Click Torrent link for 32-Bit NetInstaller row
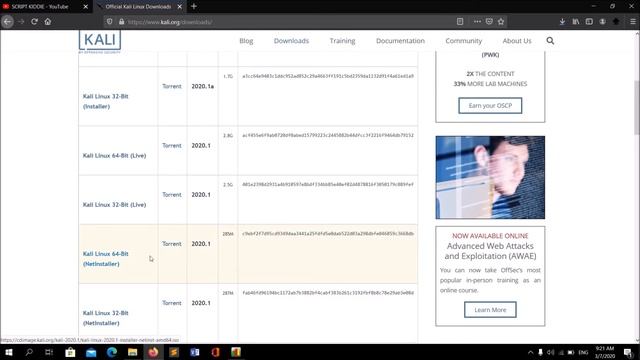This screenshot has width=640, height=360. [x=171, y=303]
